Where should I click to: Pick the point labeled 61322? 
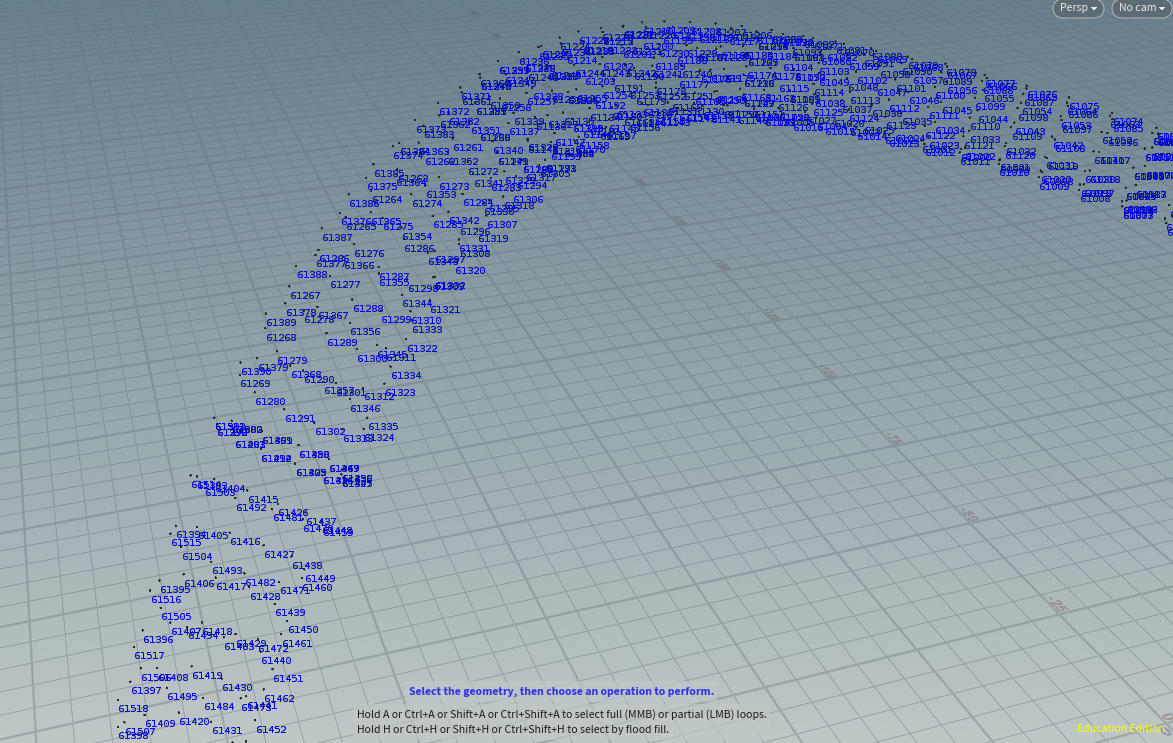coord(422,349)
